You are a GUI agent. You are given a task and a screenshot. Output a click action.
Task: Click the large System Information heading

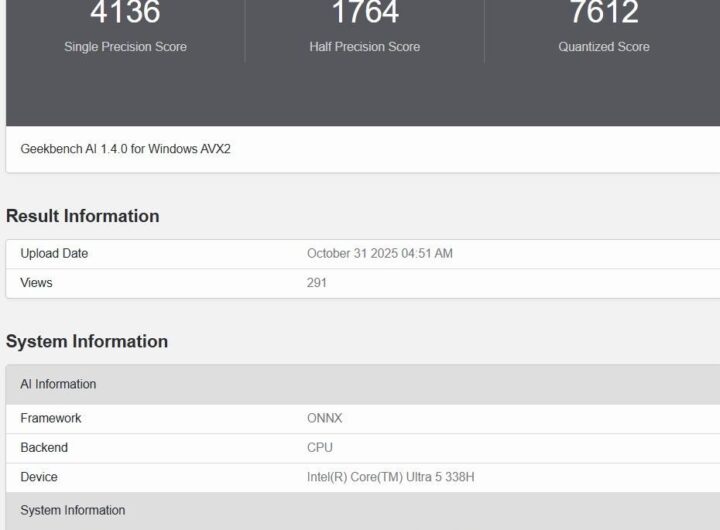pos(87,341)
